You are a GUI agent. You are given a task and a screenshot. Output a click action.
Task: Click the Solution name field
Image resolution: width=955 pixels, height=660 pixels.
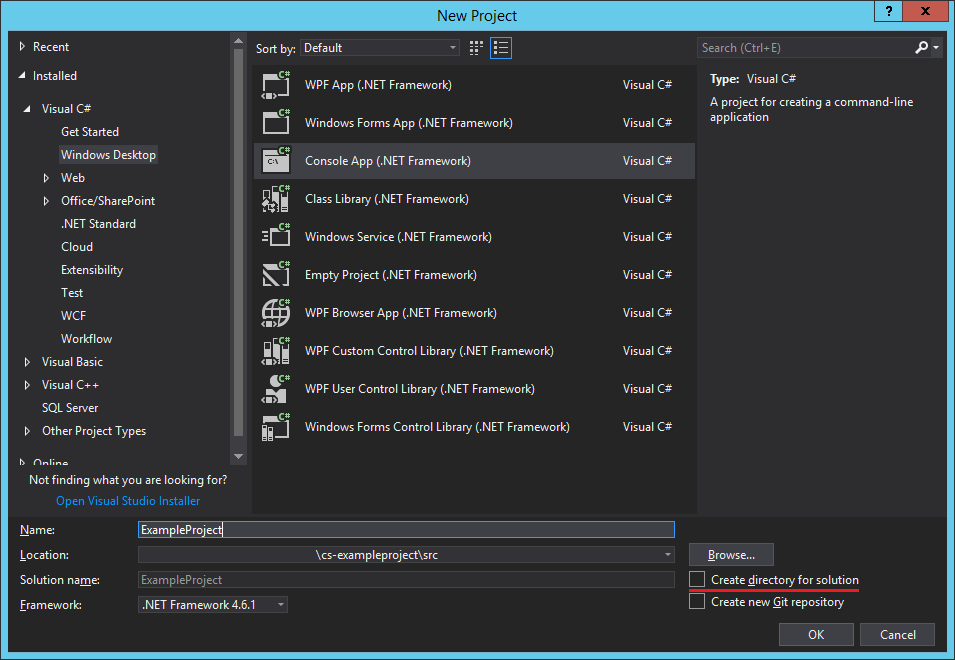(406, 580)
